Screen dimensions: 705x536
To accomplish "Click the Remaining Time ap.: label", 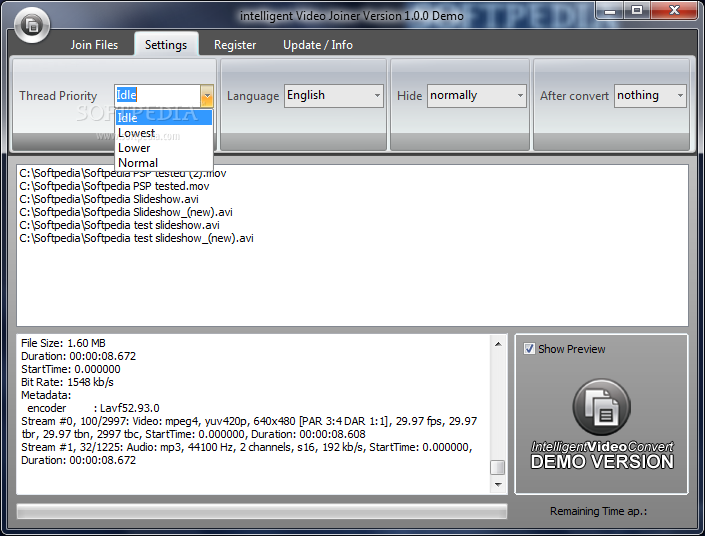I will point(598,511).
